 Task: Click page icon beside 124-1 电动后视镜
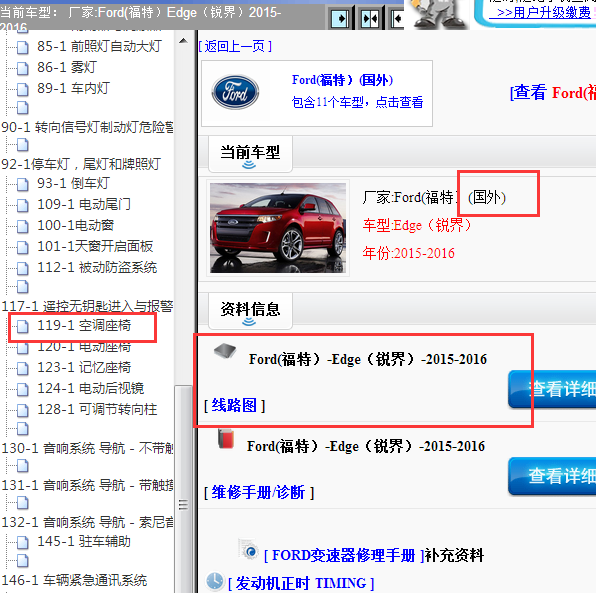point(23,389)
